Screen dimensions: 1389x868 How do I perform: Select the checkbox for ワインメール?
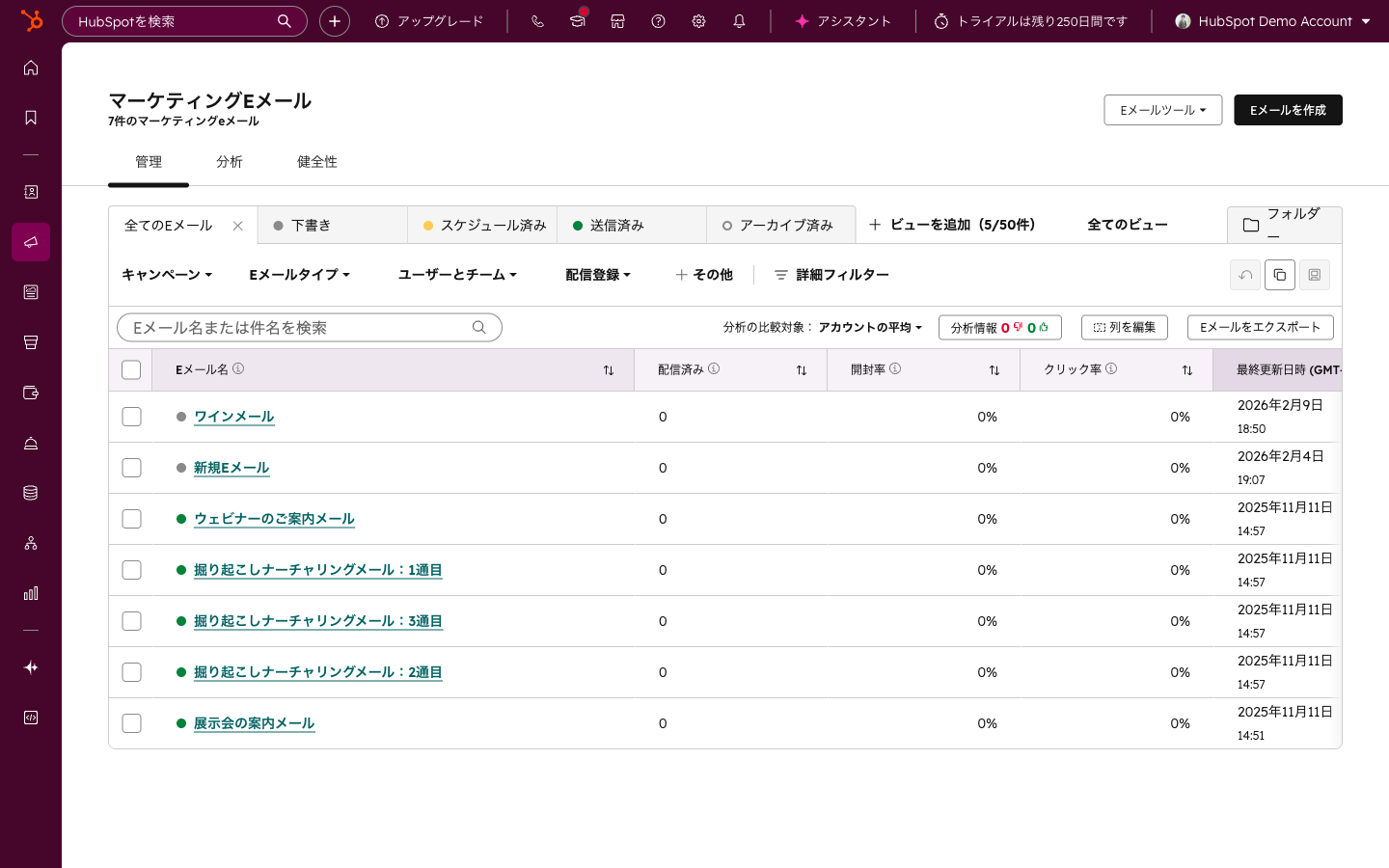pyautogui.click(x=131, y=416)
